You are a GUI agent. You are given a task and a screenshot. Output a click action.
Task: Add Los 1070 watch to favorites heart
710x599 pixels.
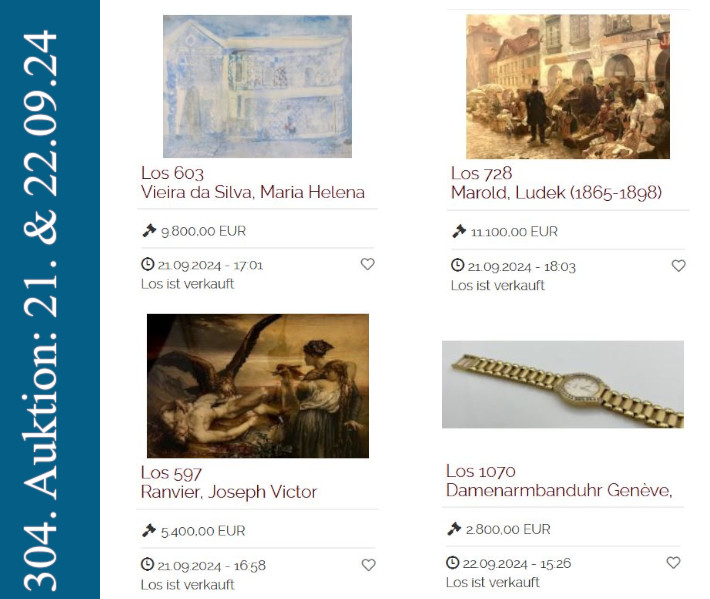coord(673,562)
